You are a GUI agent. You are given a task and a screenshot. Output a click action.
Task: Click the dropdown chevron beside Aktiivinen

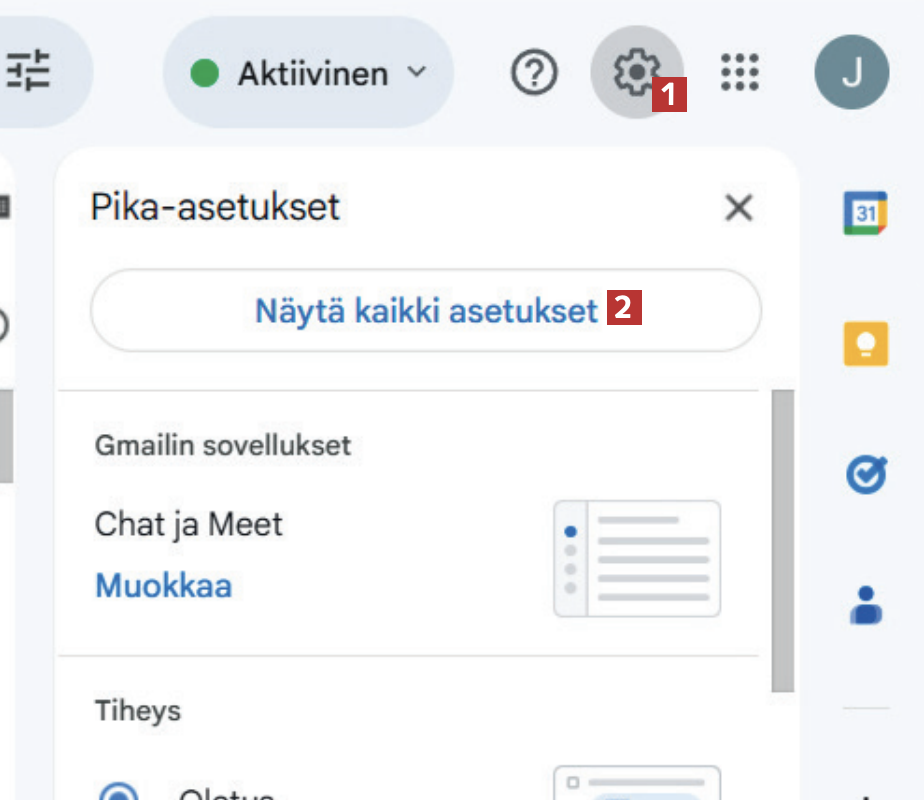417,72
